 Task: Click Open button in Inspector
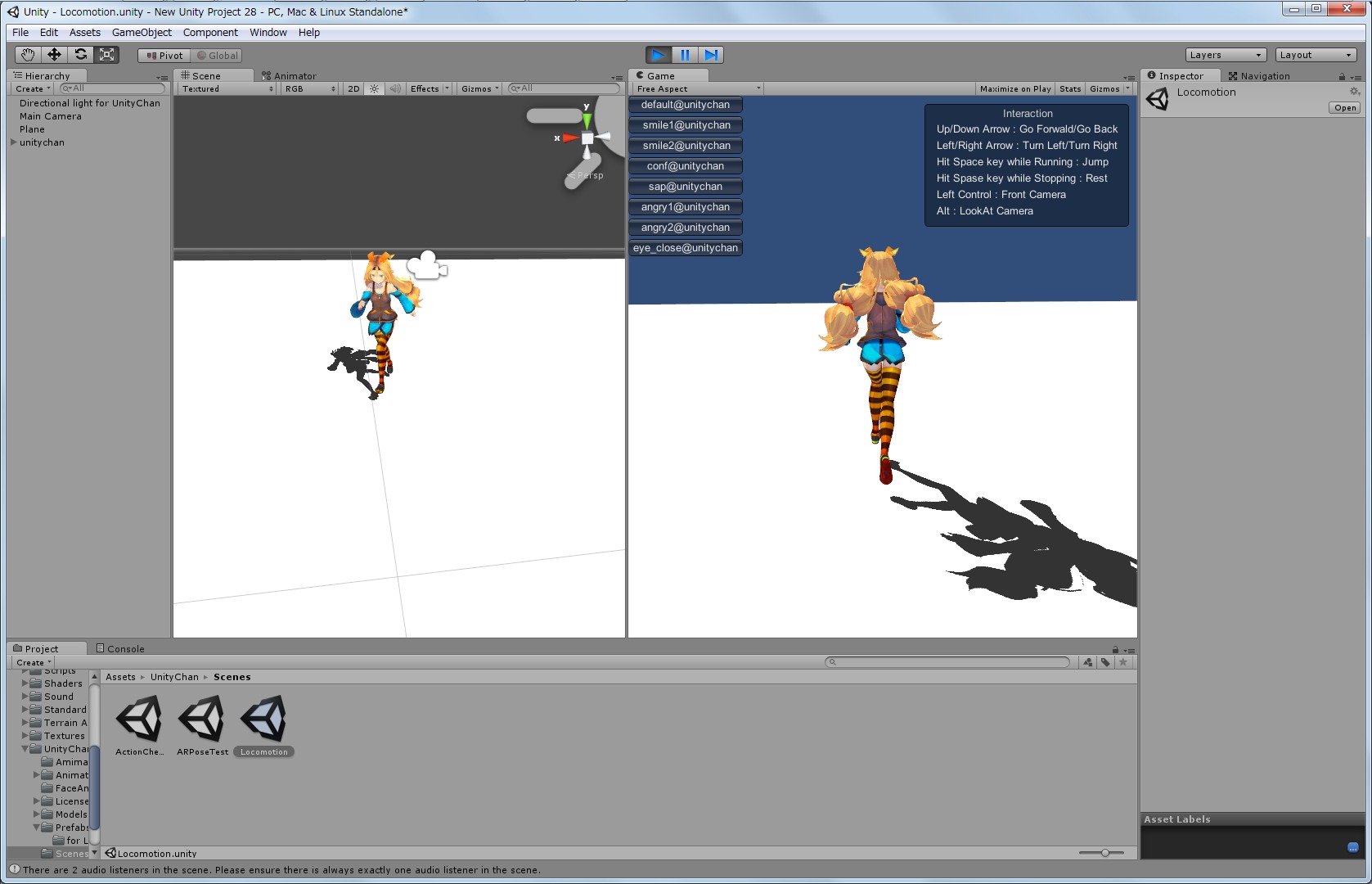[1345, 108]
